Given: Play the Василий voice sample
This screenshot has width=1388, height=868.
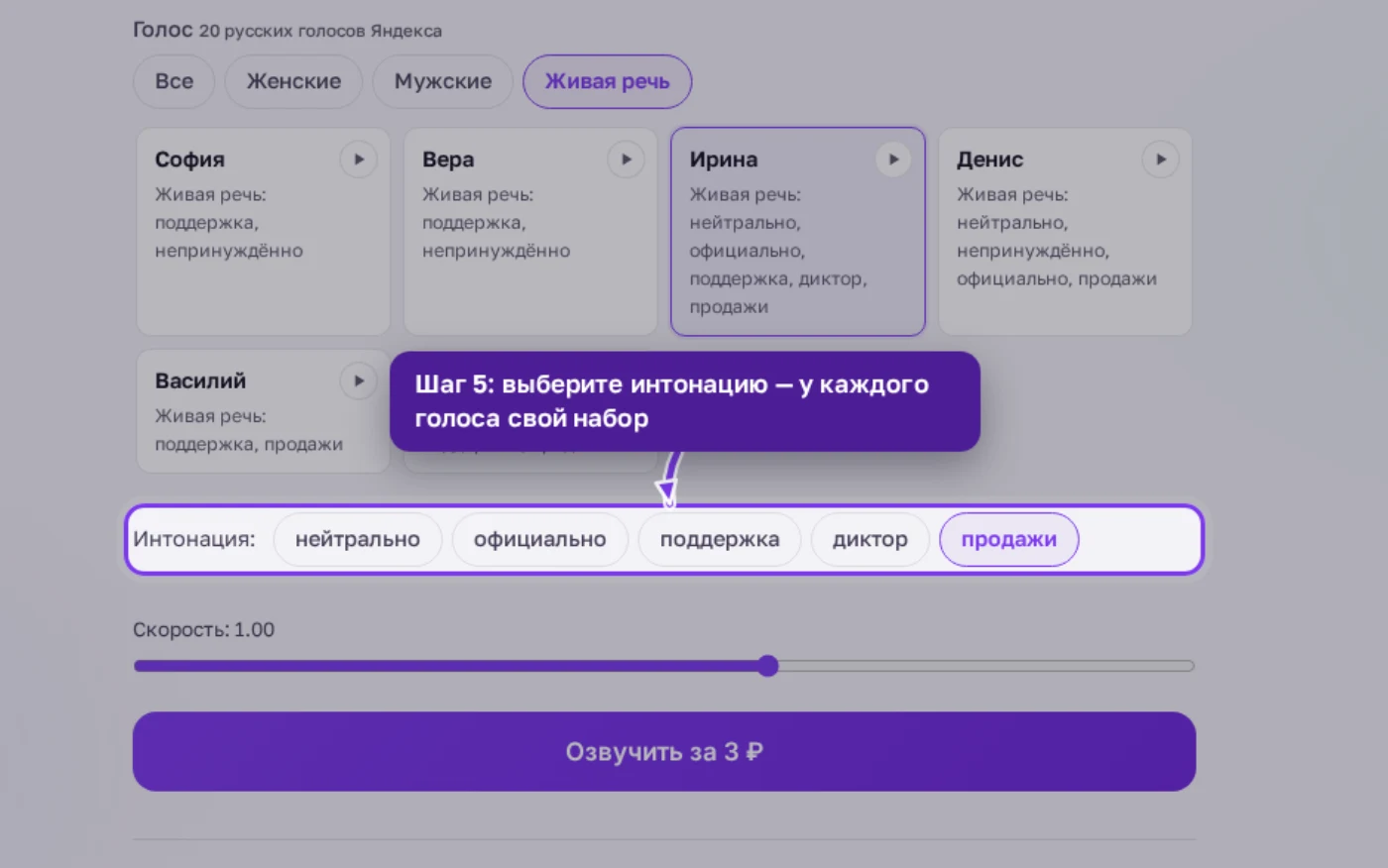Looking at the screenshot, I should (359, 380).
